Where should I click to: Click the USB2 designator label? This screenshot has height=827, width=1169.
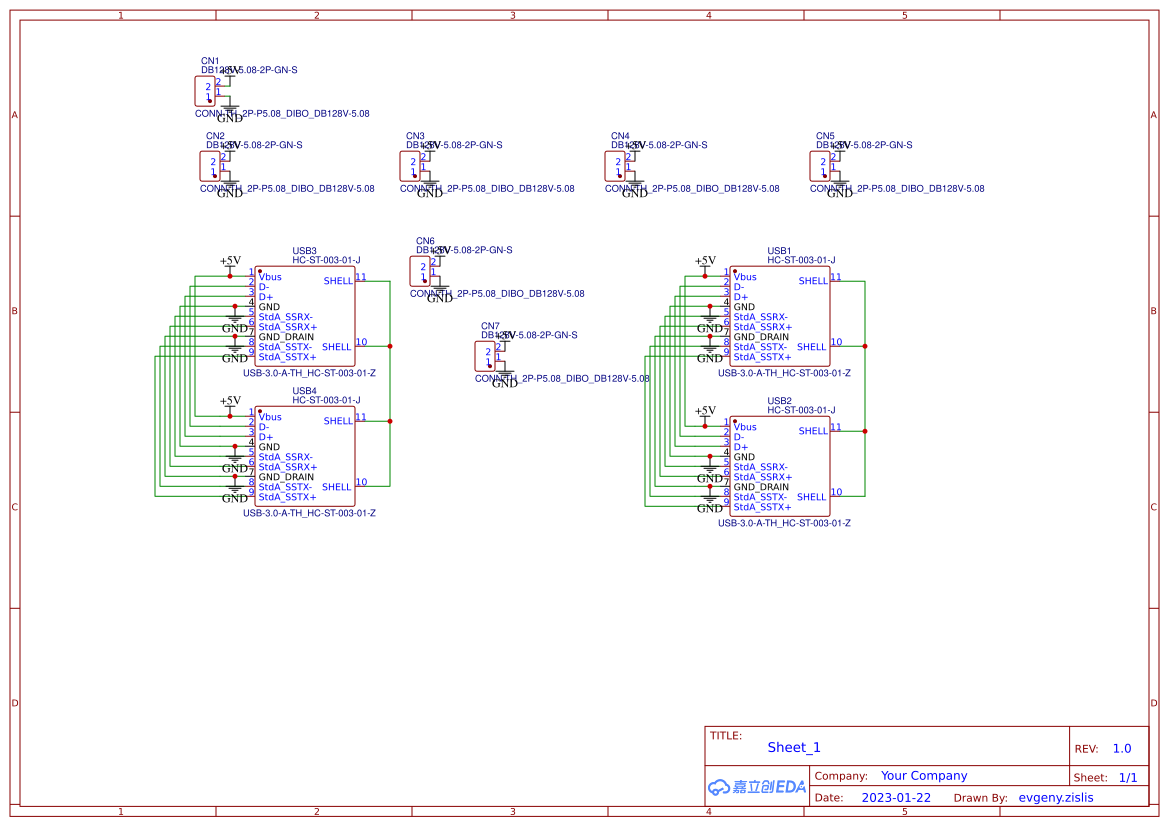(x=779, y=400)
